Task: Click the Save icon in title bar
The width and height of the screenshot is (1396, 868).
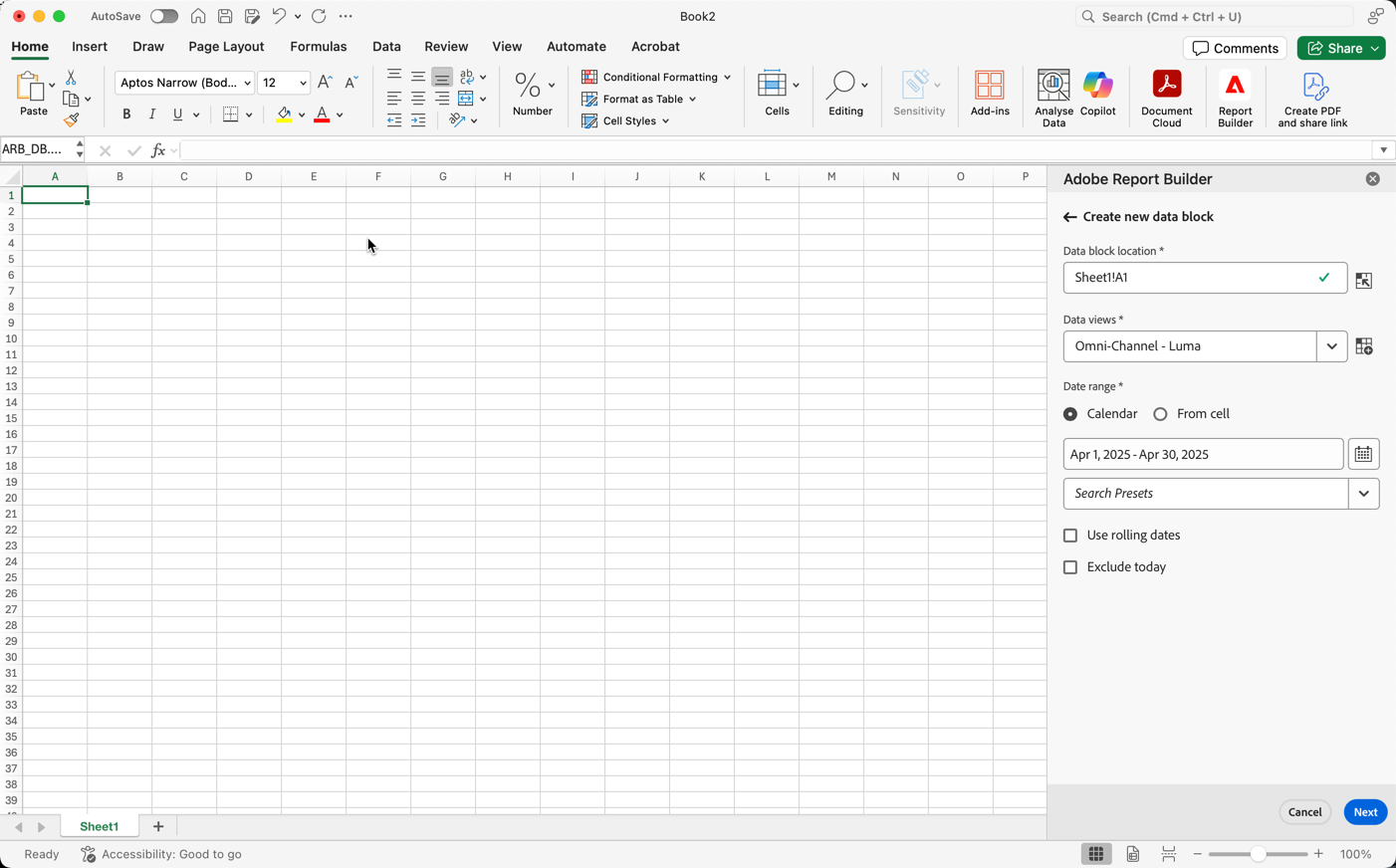Action: [225, 17]
